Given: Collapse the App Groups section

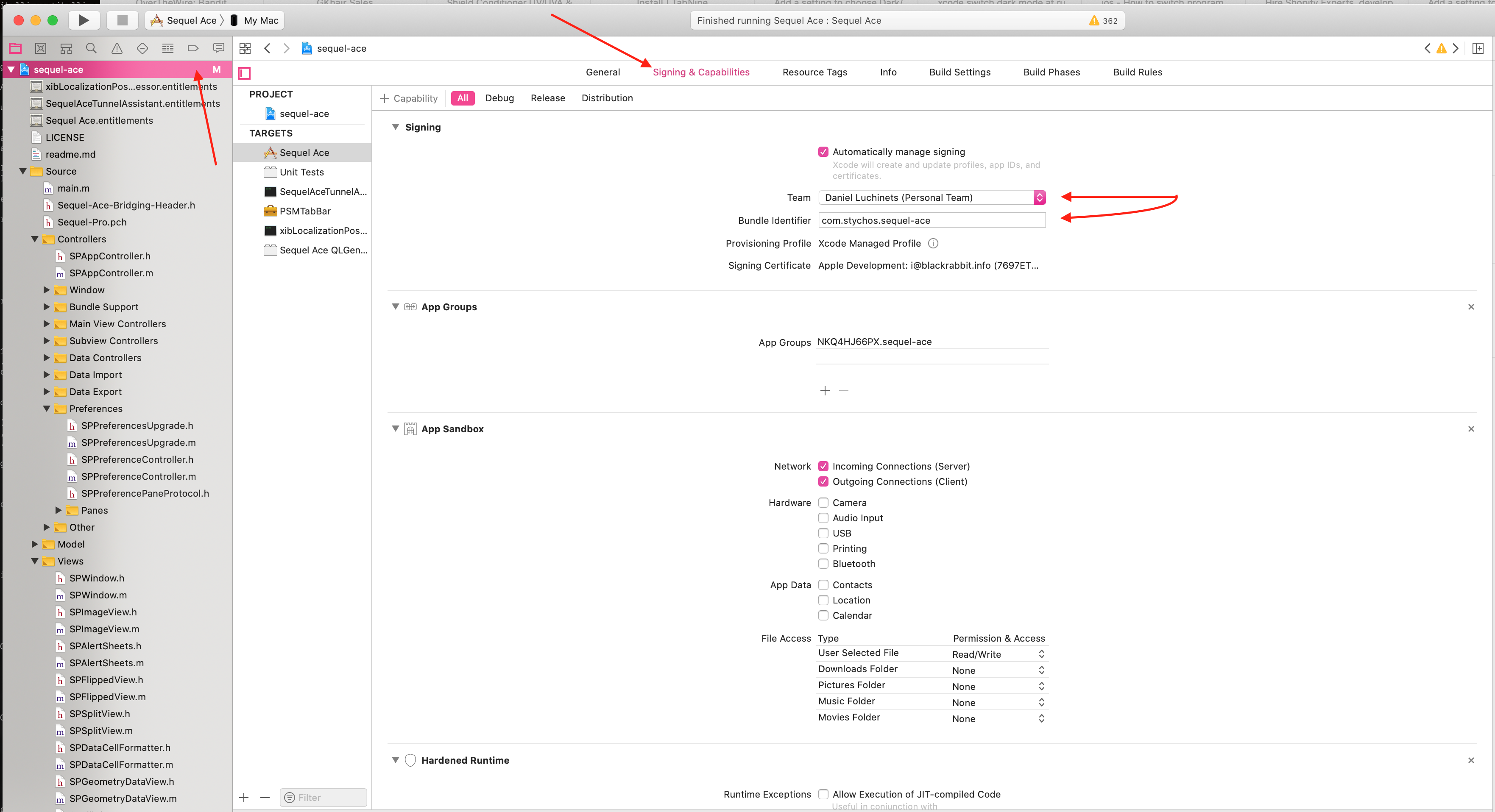Looking at the screenshot, I should (395, 307).
